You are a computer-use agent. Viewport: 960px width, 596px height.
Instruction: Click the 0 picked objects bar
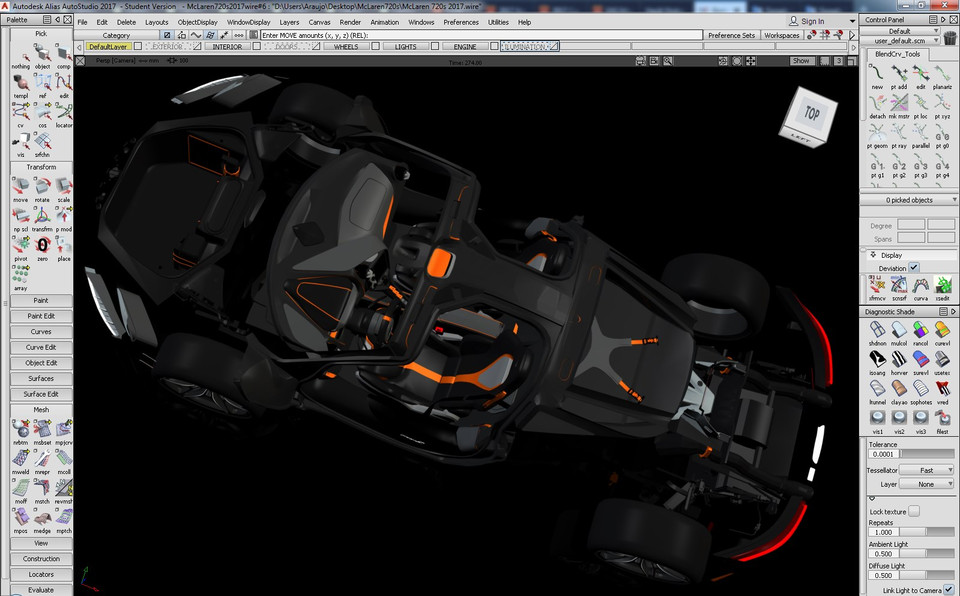(x=908, y=199)
